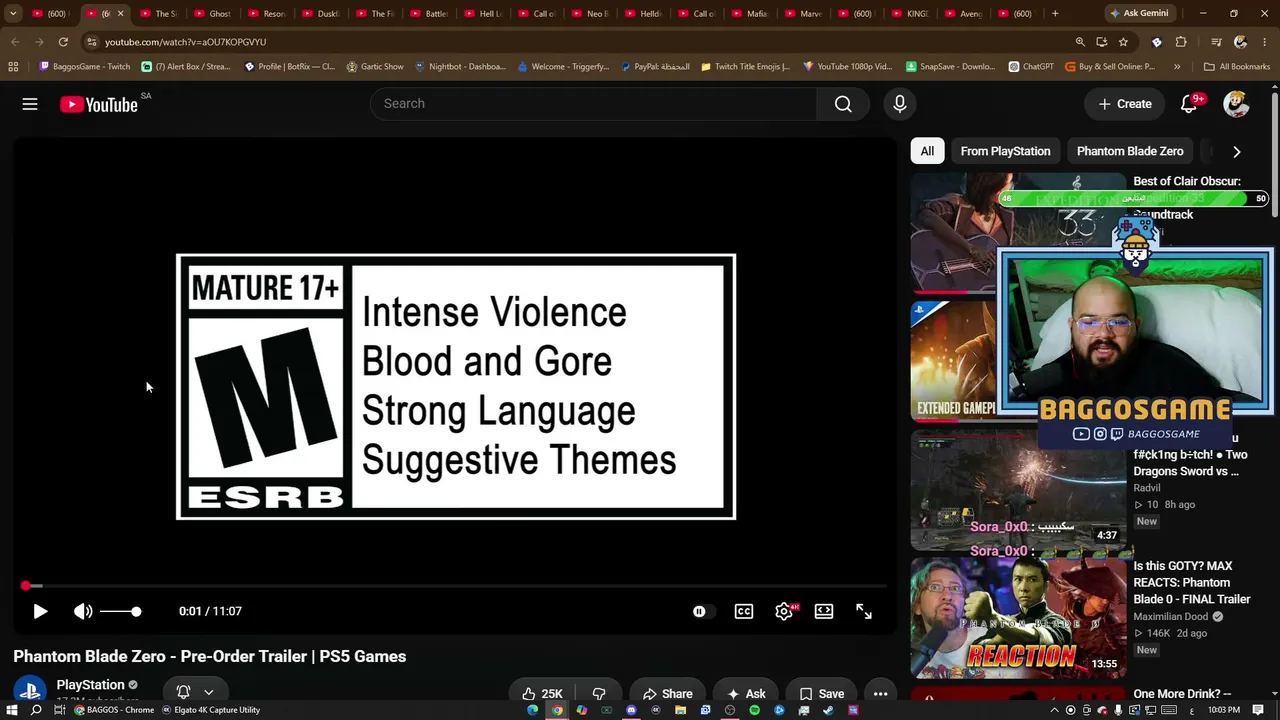Screen dimensions: 1280x720
Task: Start voice search with microphone icon
Action: tap(900, 104)
